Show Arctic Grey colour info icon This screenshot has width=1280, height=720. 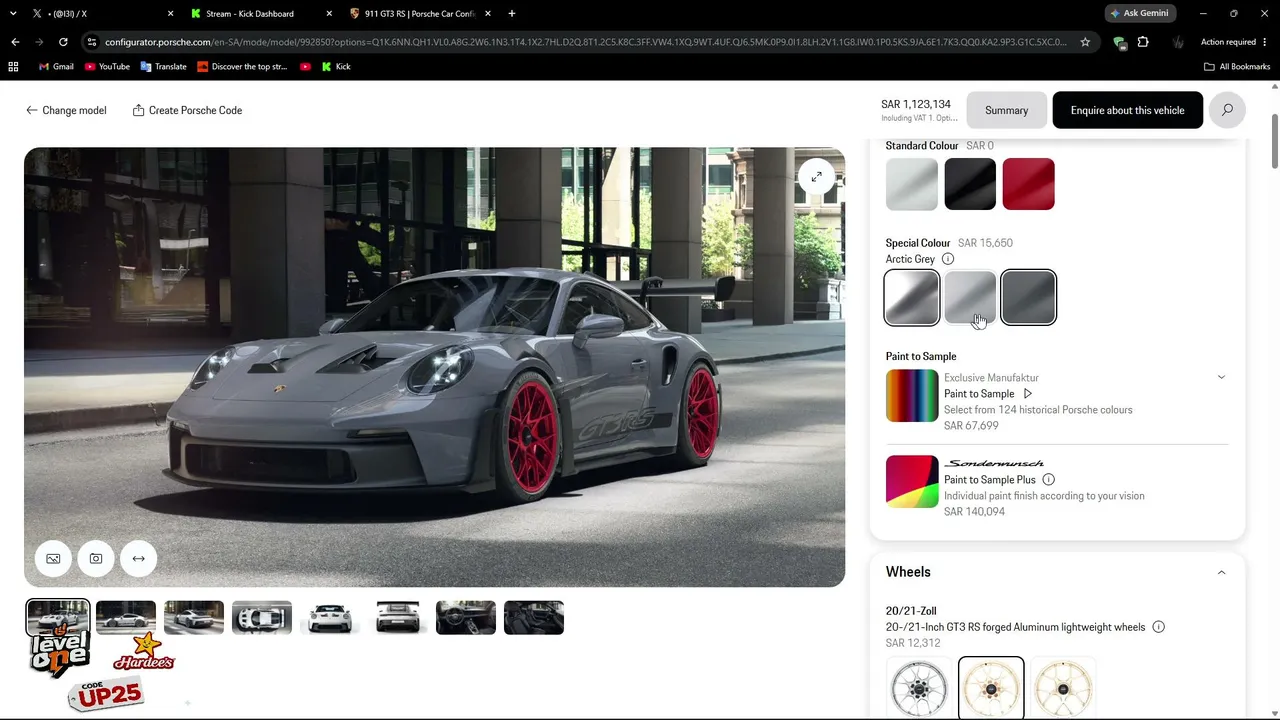coord(948,259)
